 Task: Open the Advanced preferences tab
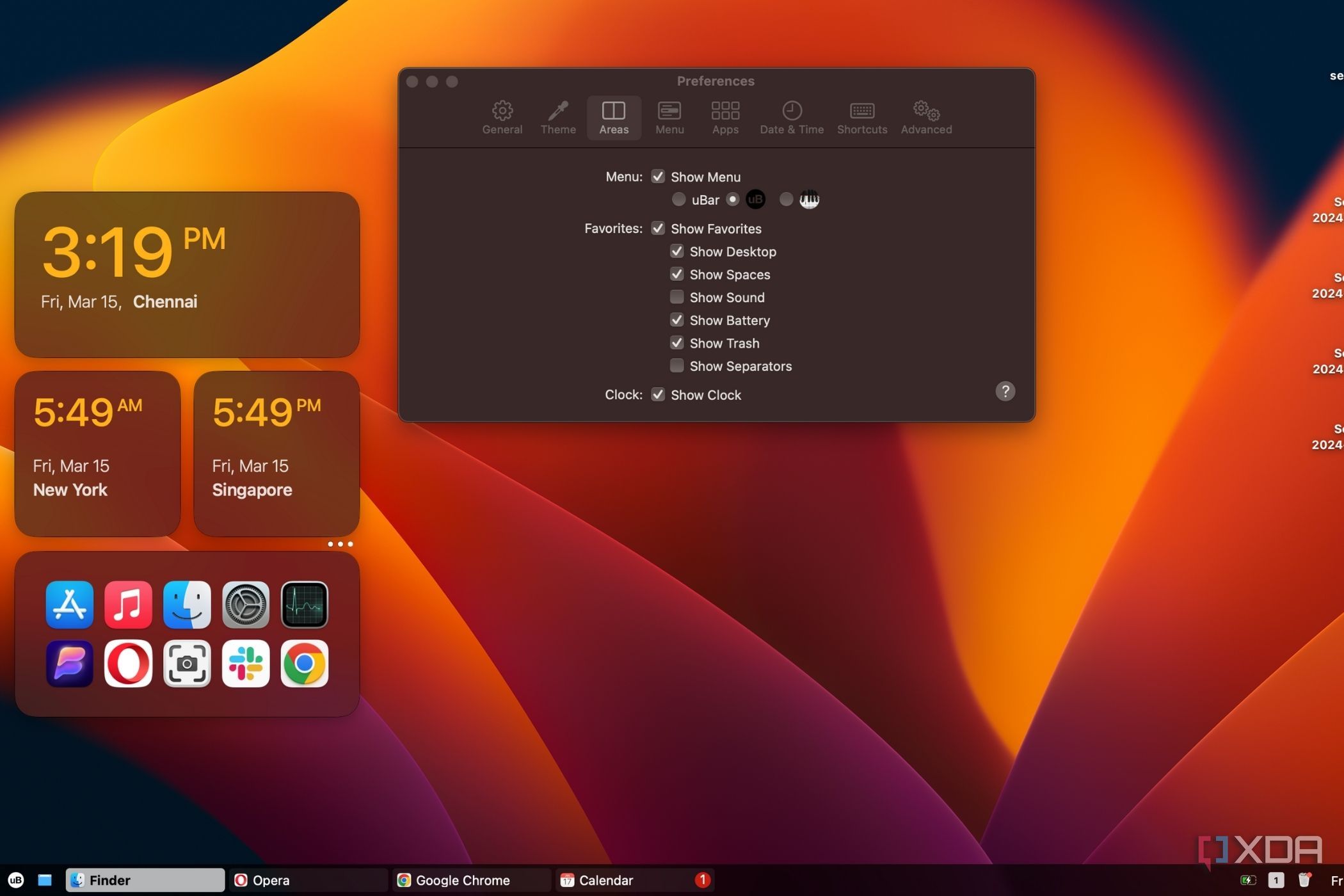[x=926, y=118]
